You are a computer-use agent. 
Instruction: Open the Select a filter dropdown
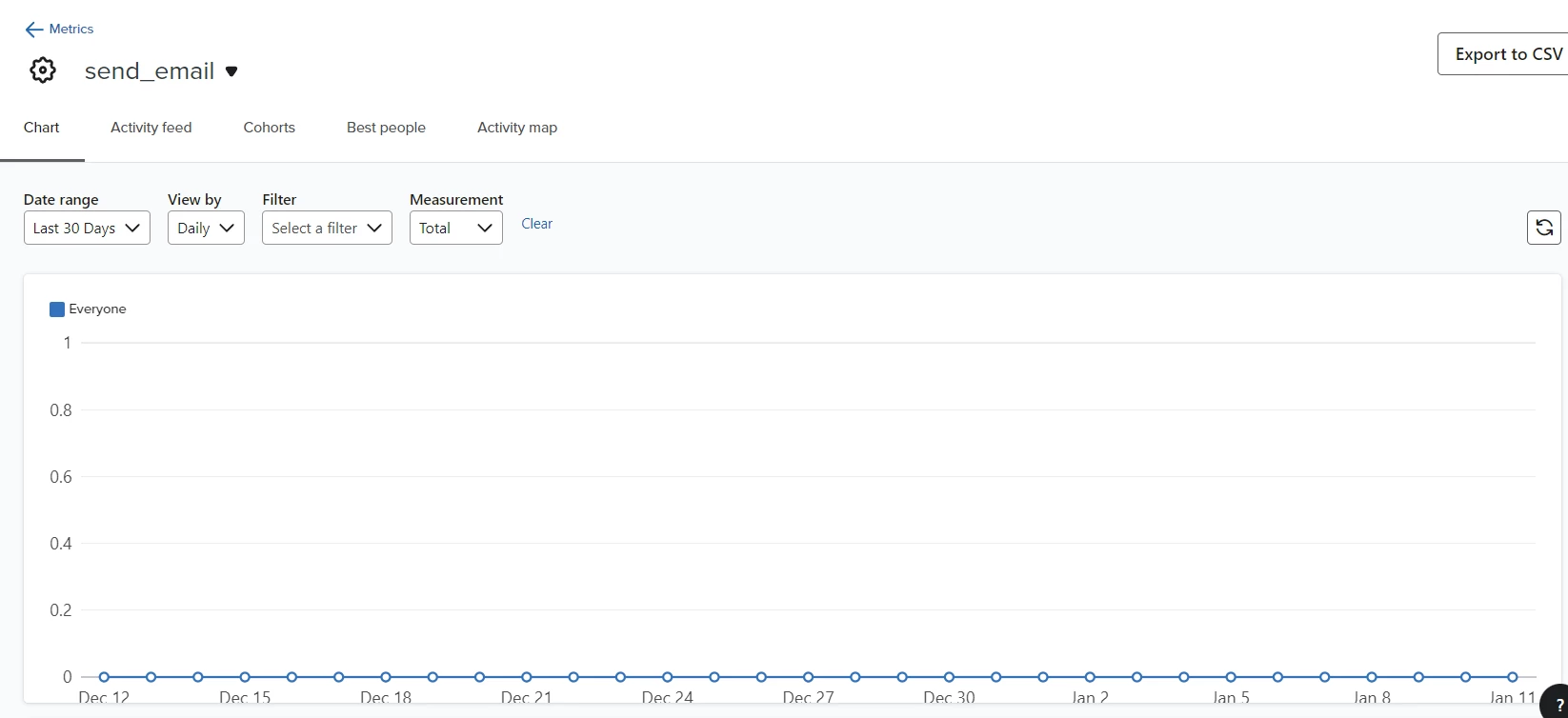(x=327, y=228)
